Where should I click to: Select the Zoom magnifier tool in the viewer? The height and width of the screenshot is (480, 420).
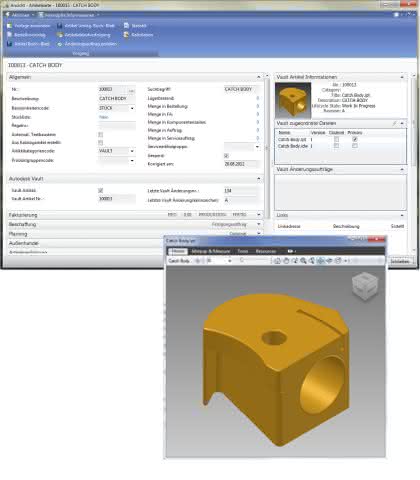pyautogui.click(x=303, y=261)
